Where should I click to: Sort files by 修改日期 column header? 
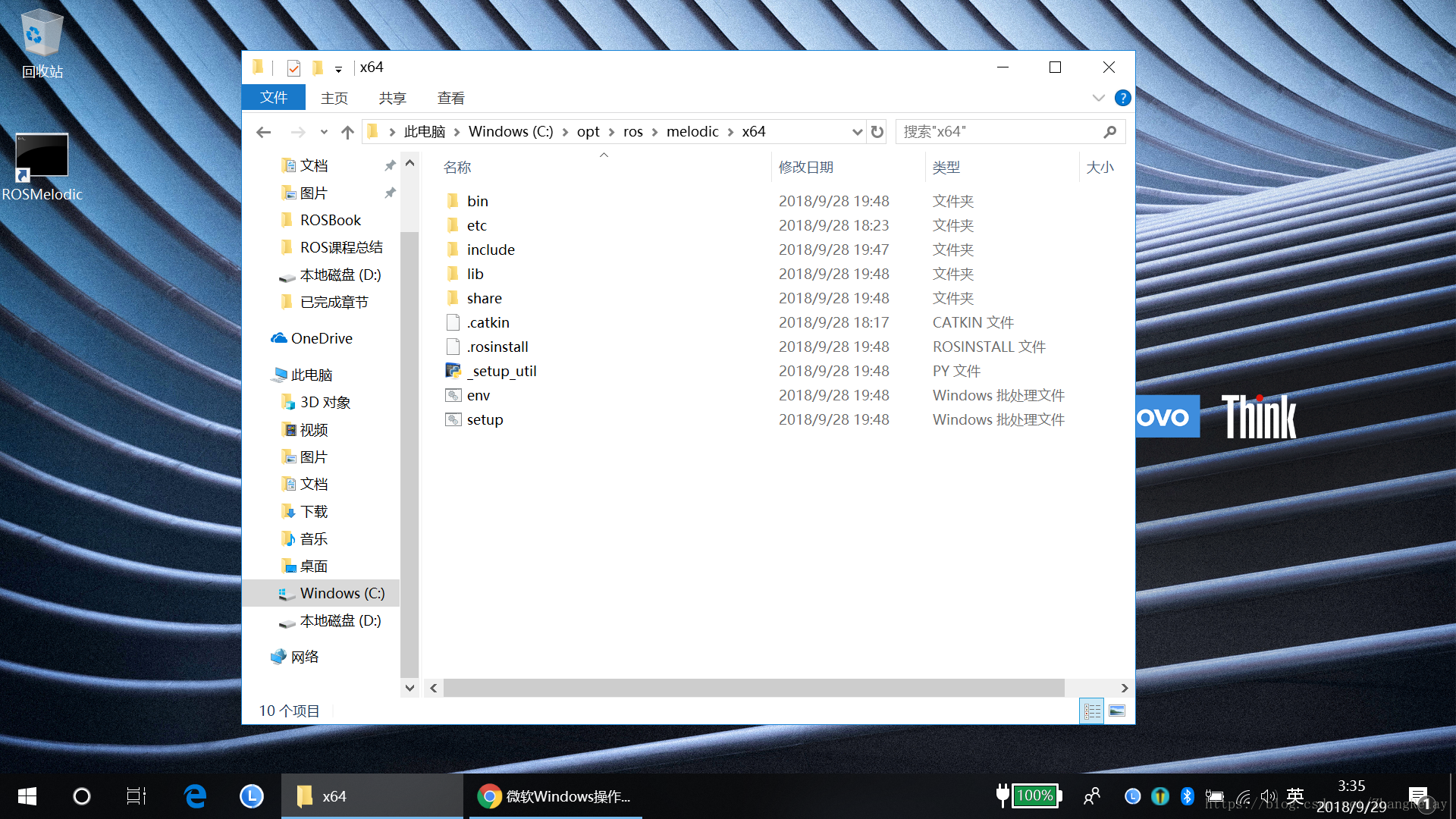click(x=805, y=167)
